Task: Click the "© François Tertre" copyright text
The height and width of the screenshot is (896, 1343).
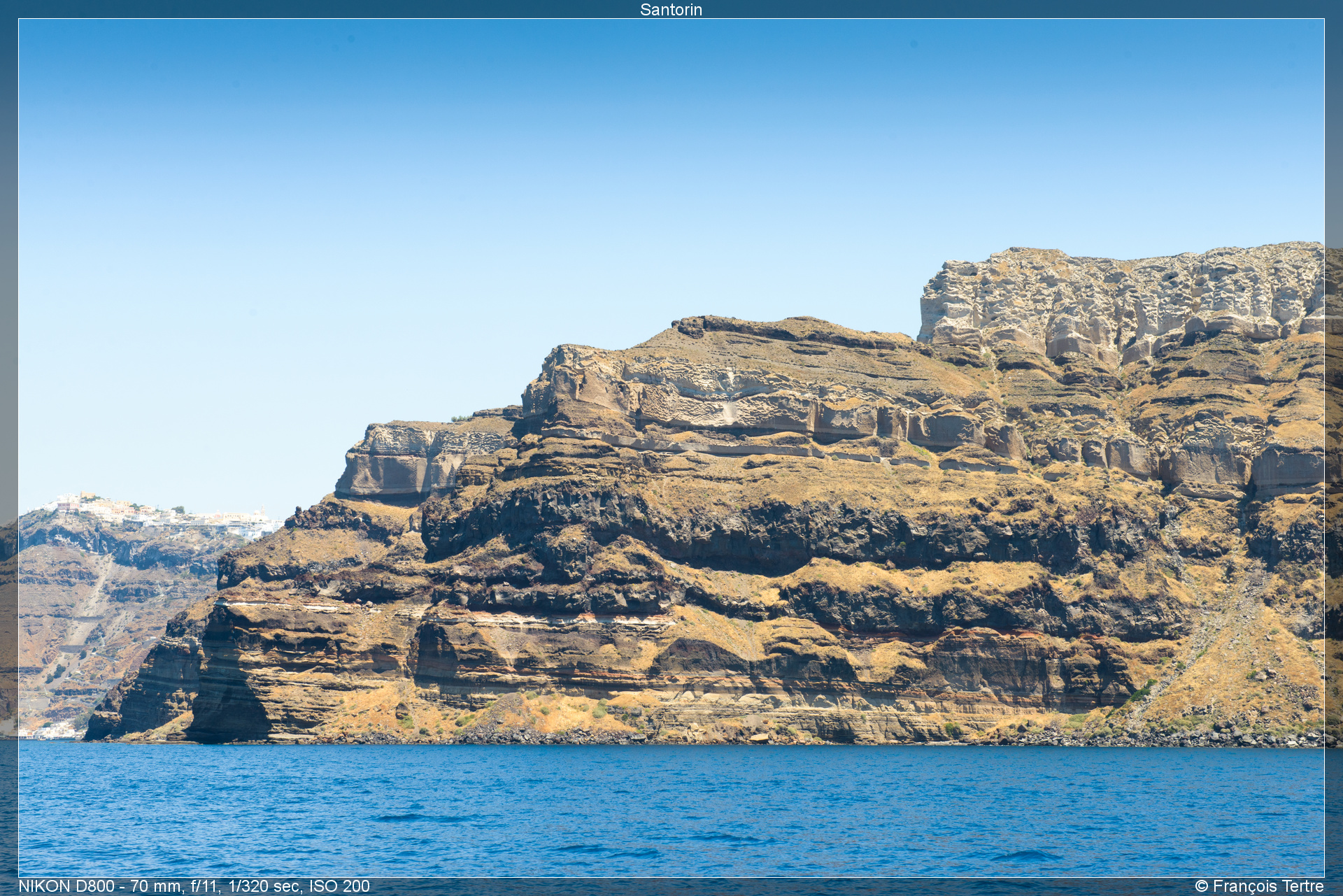Action: pyautogui.click(x=1259, y=886)
